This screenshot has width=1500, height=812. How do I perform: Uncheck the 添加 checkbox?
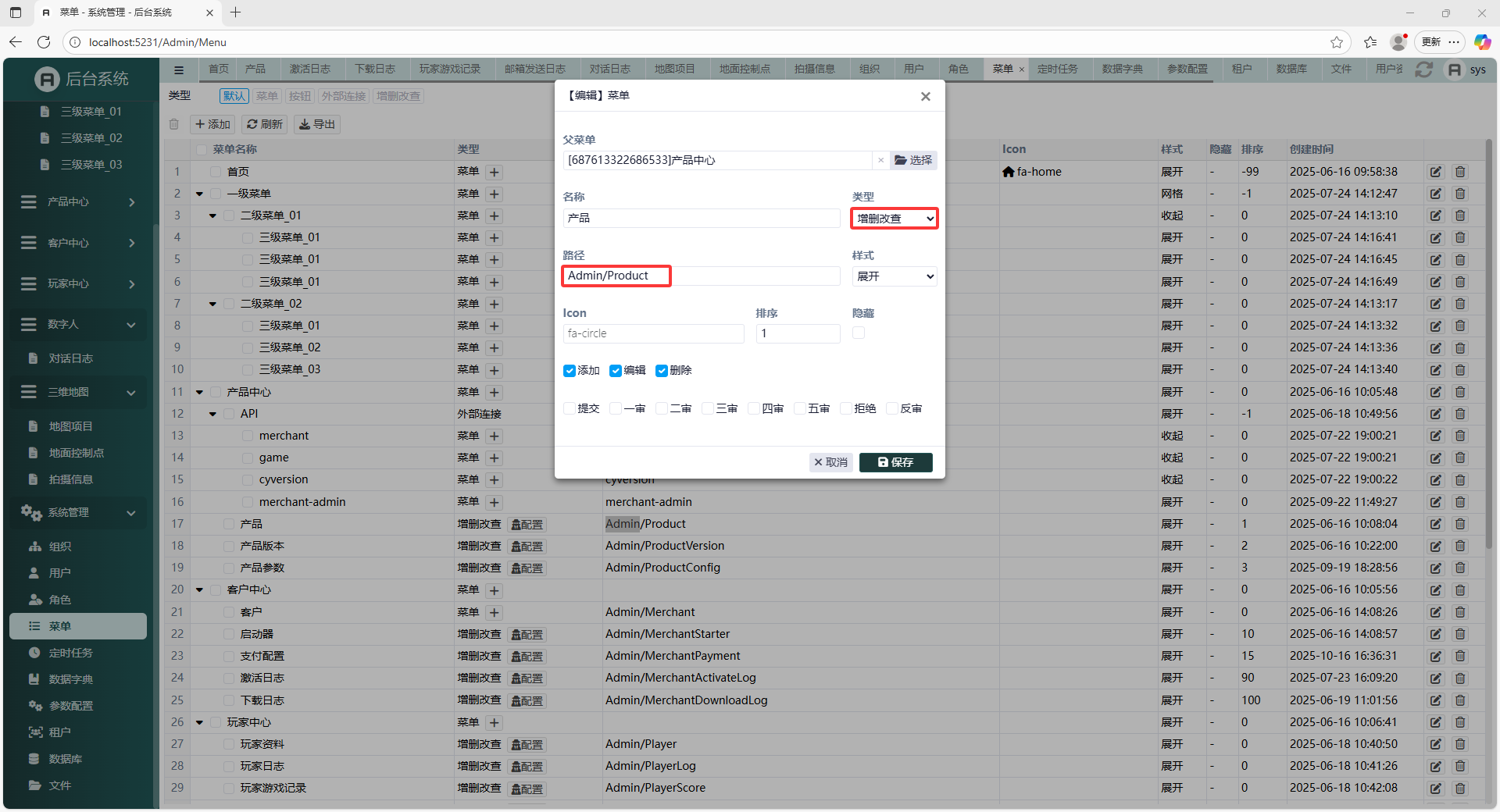tap(570, 371)
